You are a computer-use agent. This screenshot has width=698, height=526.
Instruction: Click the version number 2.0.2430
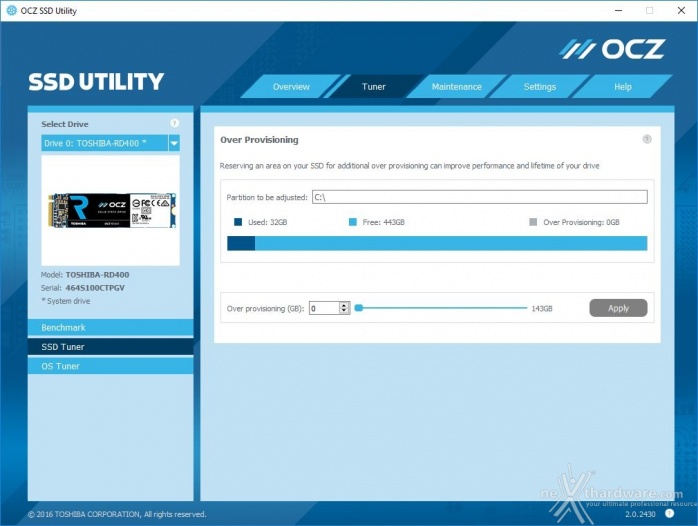(640, 514)
